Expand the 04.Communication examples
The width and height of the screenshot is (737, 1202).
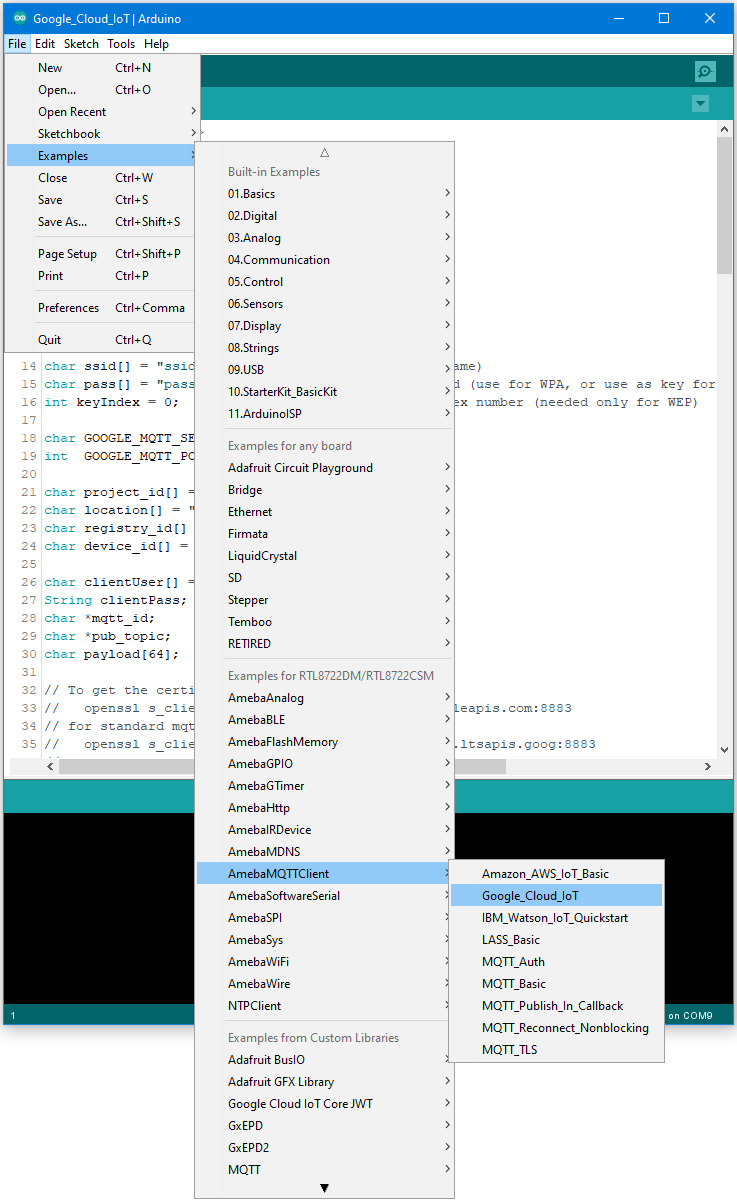click(325, 260)
